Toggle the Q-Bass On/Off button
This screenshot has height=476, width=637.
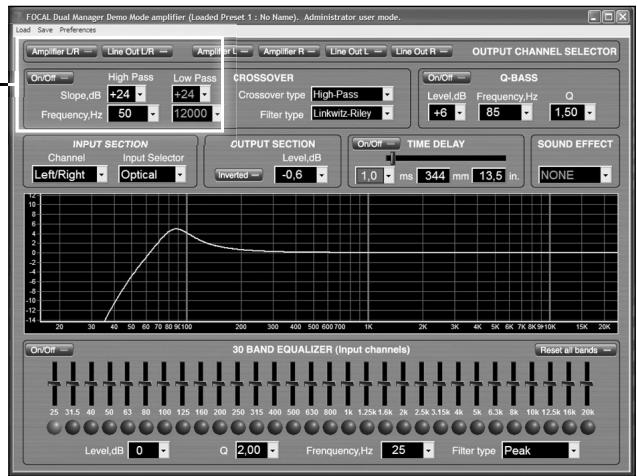(446, 78)
